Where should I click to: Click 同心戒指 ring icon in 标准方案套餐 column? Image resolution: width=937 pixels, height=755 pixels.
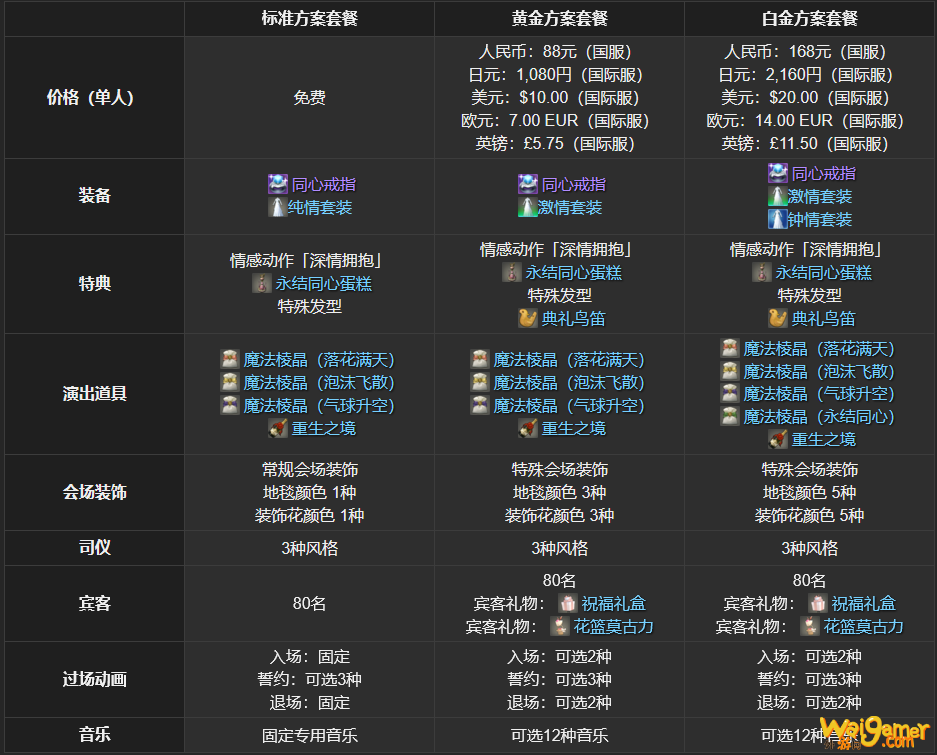click(278, 184)
